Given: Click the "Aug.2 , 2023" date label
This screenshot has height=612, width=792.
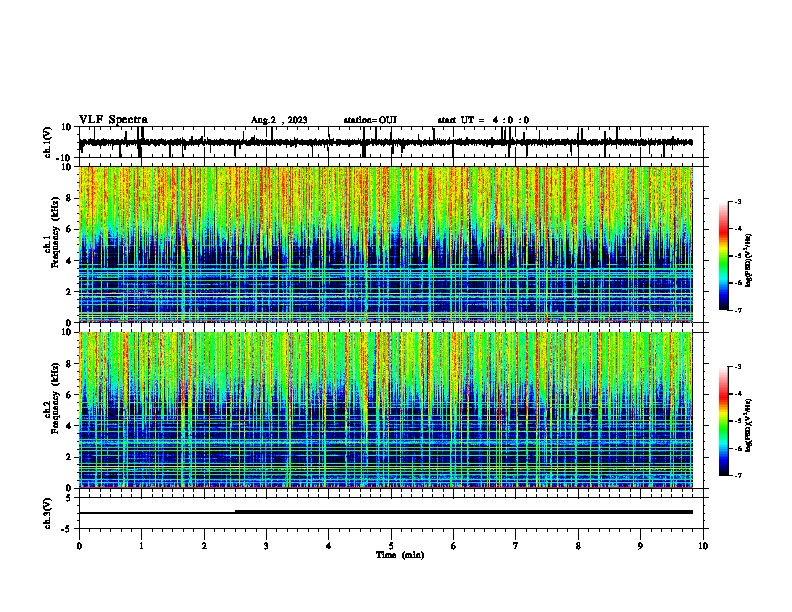Looking at the screenshot, I should click(x=279, y=120).
